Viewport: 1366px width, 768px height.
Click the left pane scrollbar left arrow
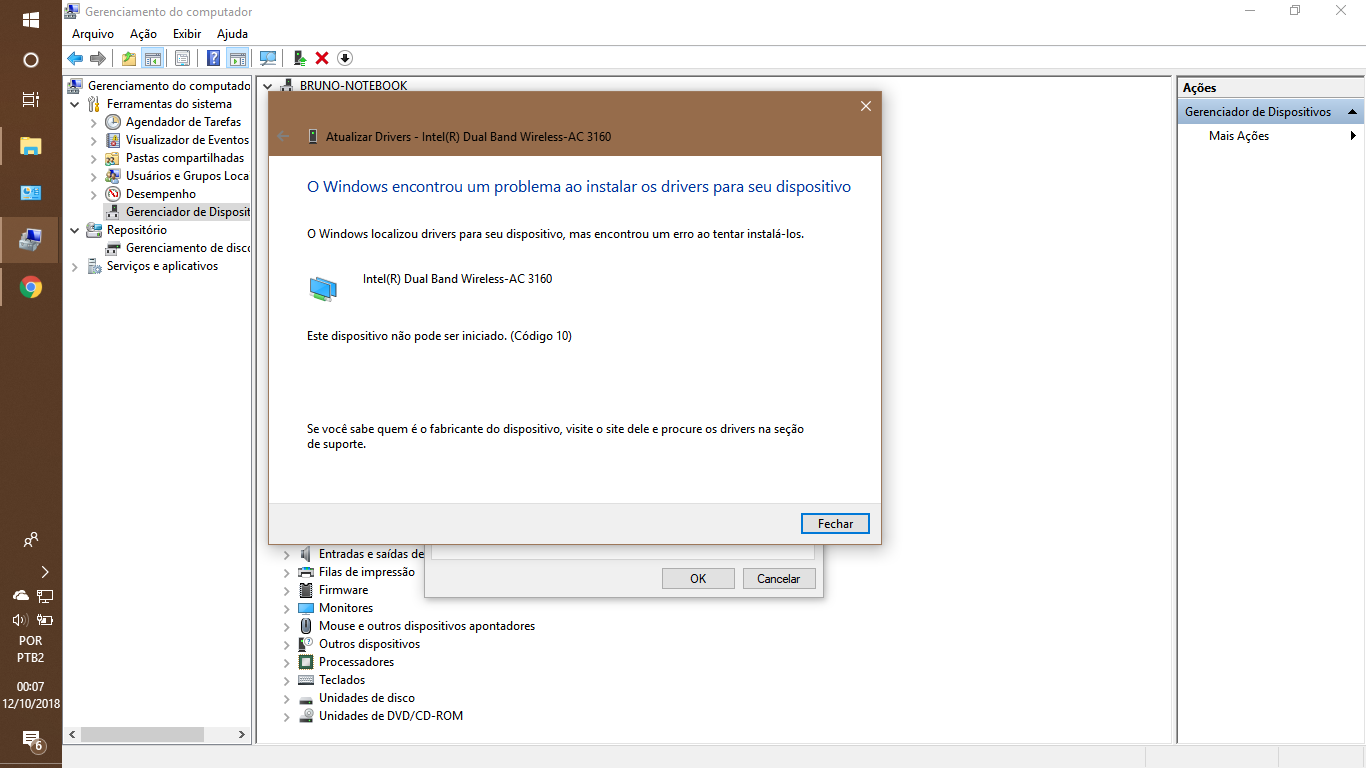[x=71, y=734]
